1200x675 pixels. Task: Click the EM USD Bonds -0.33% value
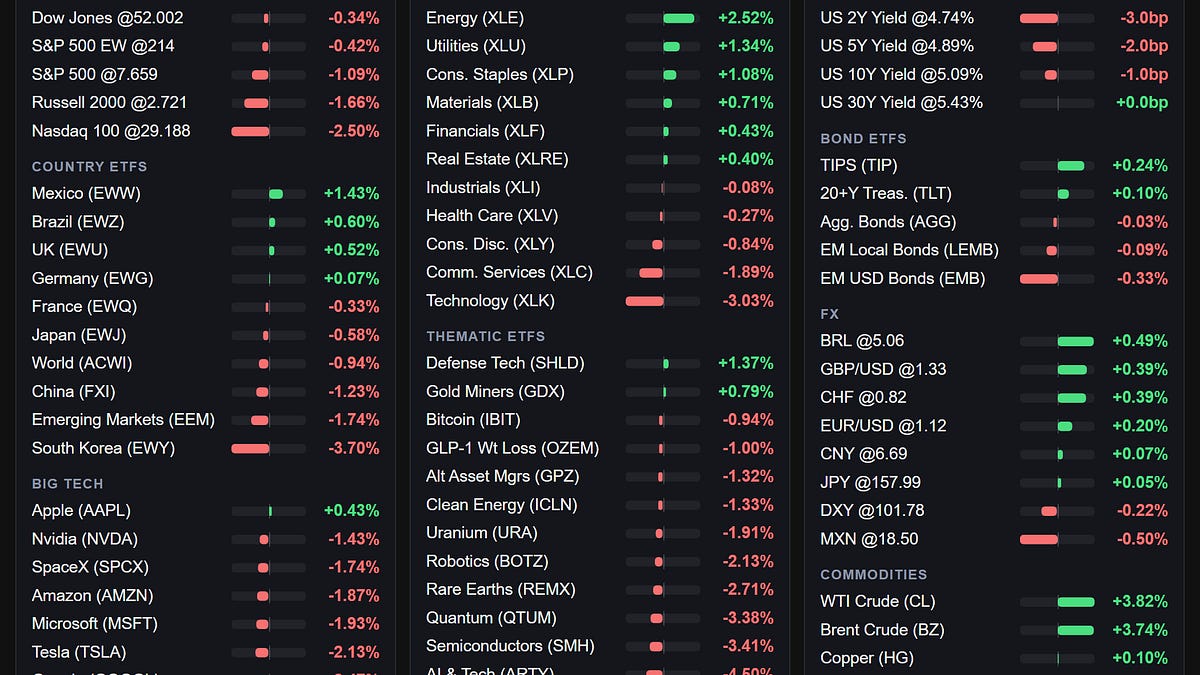[1140, 279]
